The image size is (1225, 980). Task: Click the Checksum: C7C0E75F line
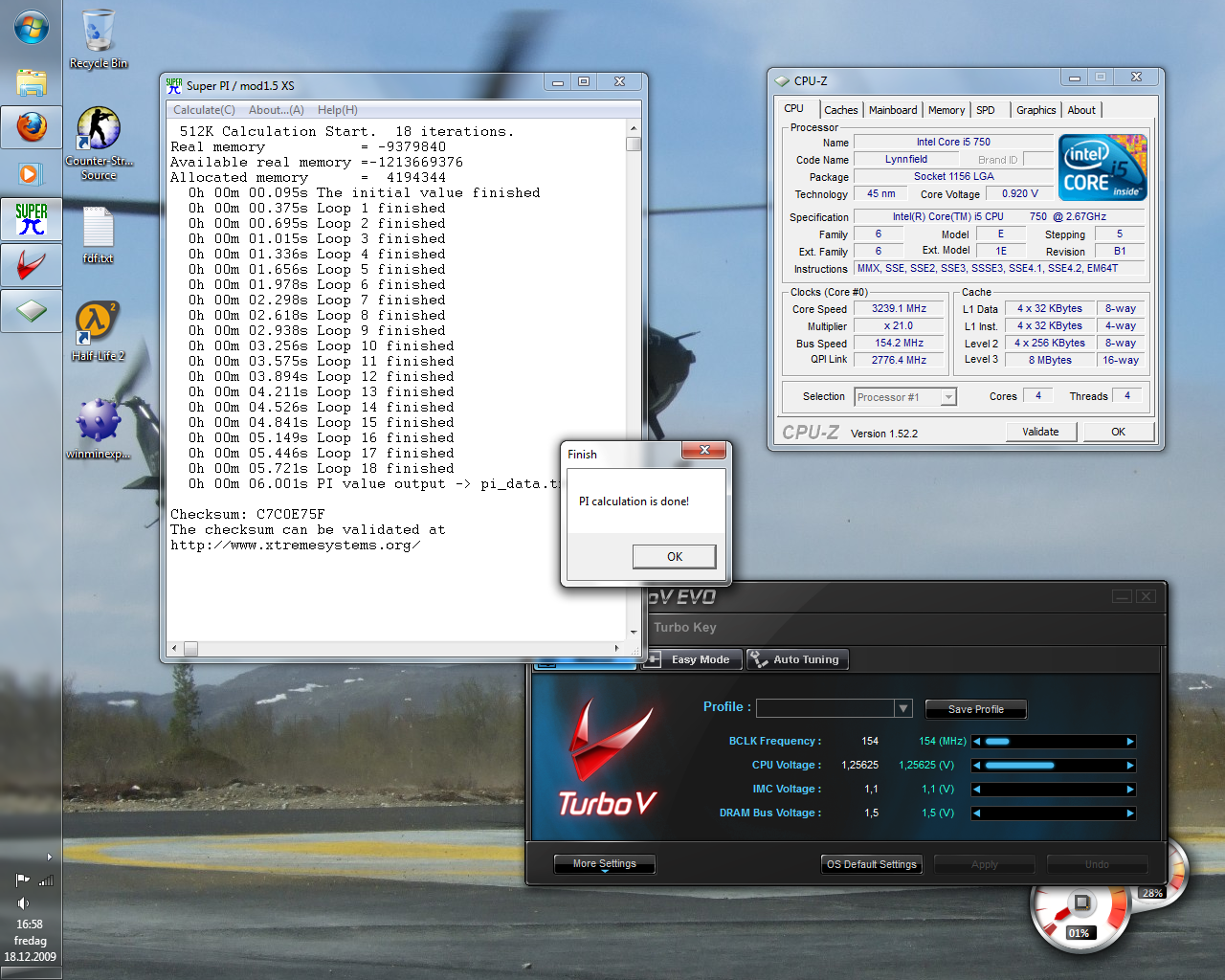point(248,514)
